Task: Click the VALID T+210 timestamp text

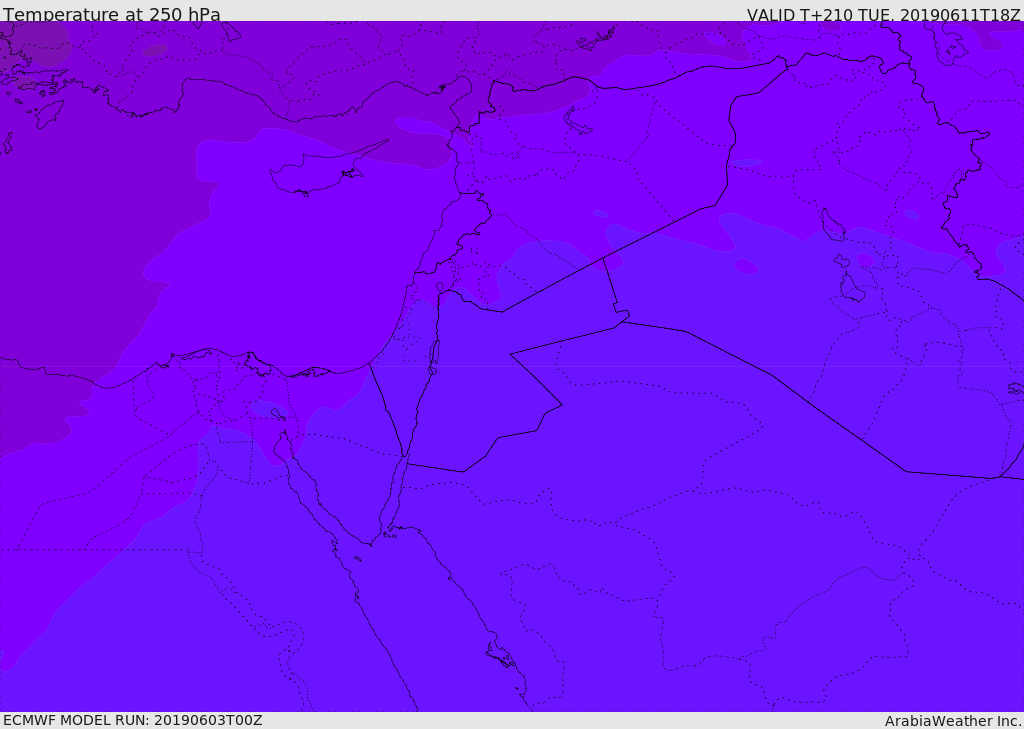Action: (883, 15)
